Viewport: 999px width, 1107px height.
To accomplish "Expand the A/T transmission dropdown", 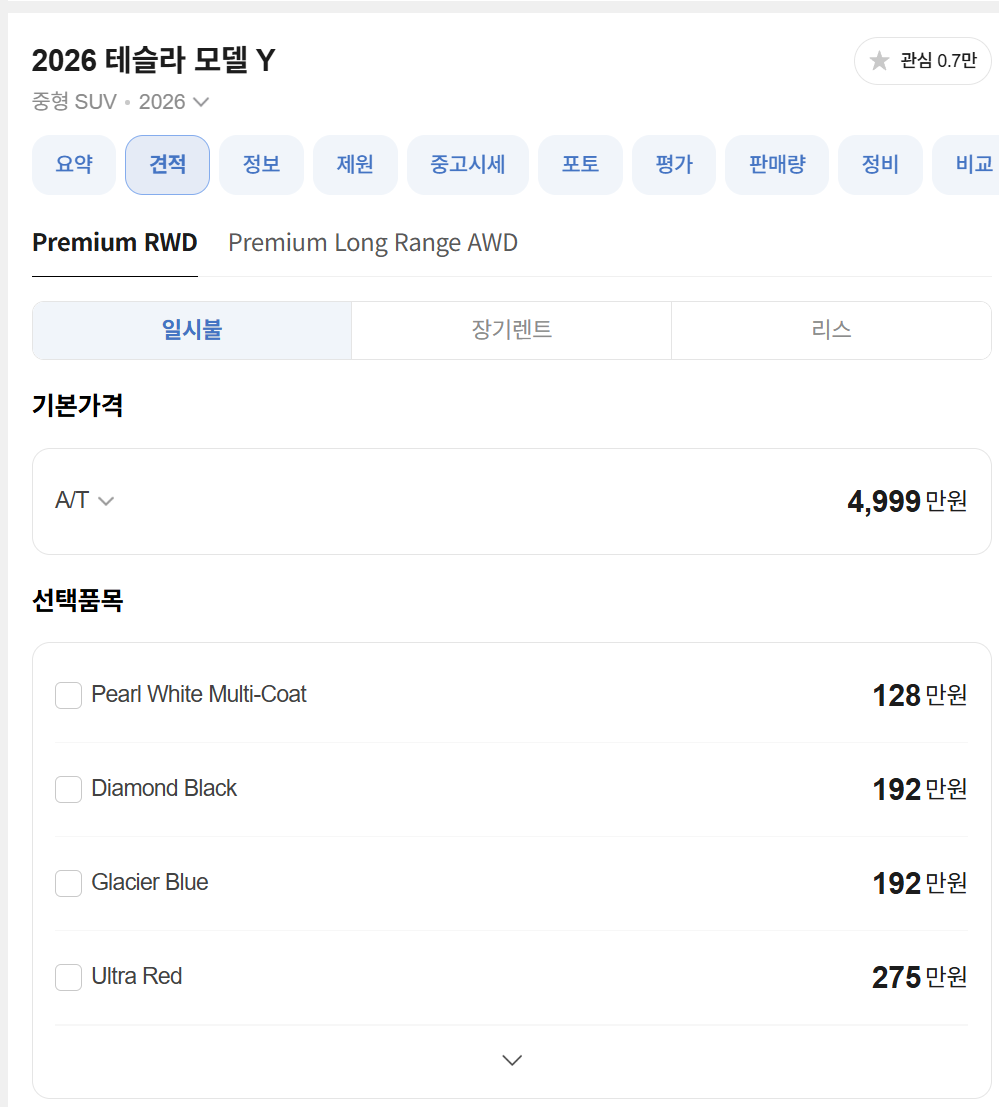I will tap(85, 501).
